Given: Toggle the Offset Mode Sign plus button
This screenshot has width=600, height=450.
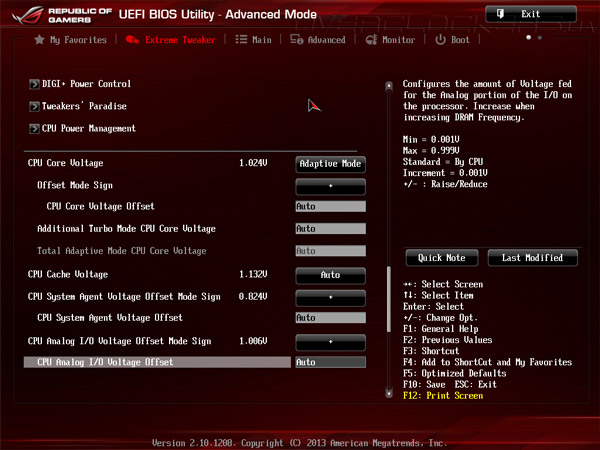Looking at the screenshot, I should (x=330, y=186).
